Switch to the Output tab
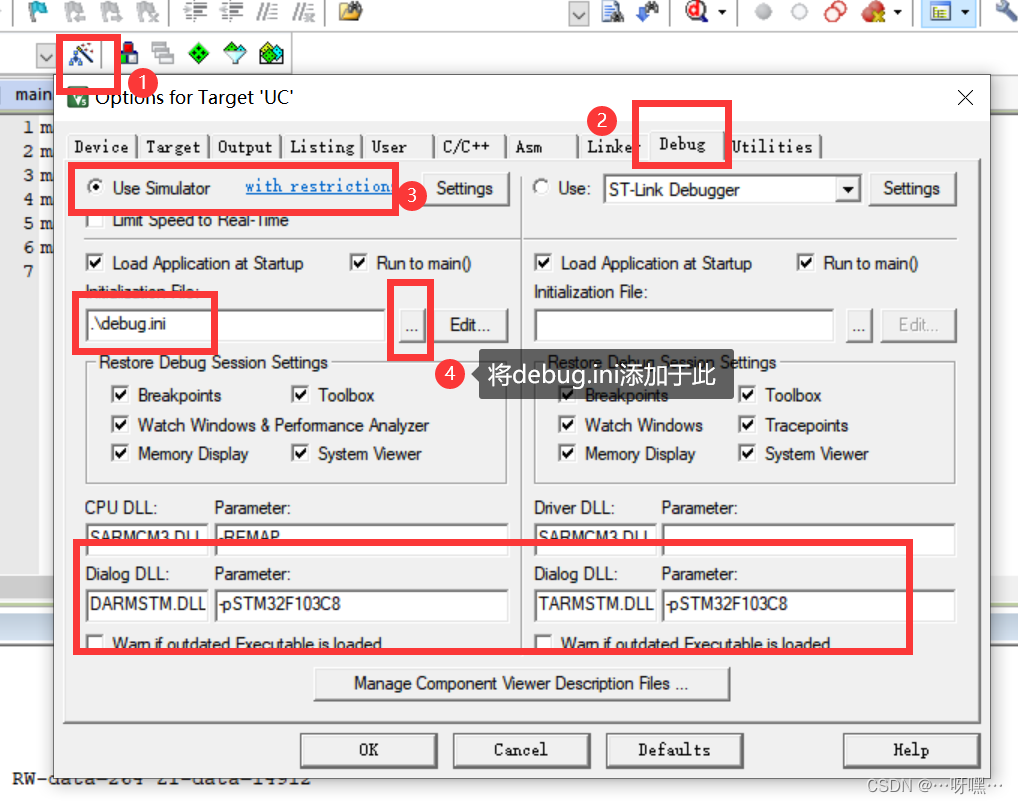The image size is (1018, 804). tap(245, 147)
